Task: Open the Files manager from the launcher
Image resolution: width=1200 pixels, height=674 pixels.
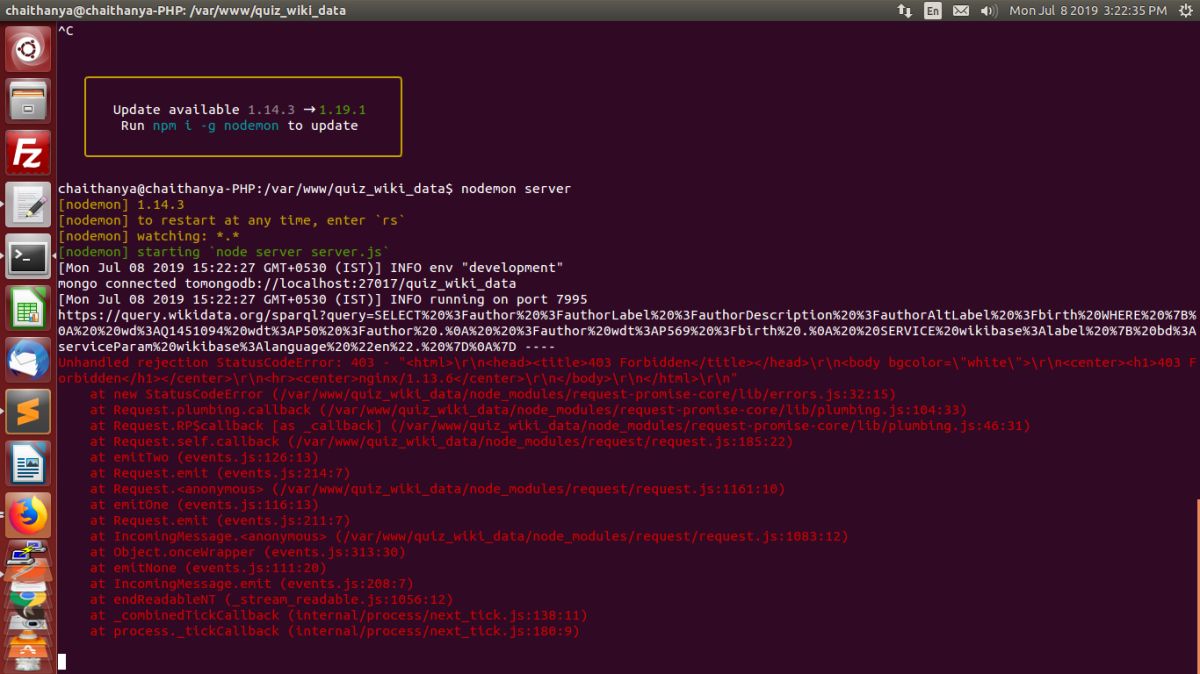Action: click(x=28, y=101)
